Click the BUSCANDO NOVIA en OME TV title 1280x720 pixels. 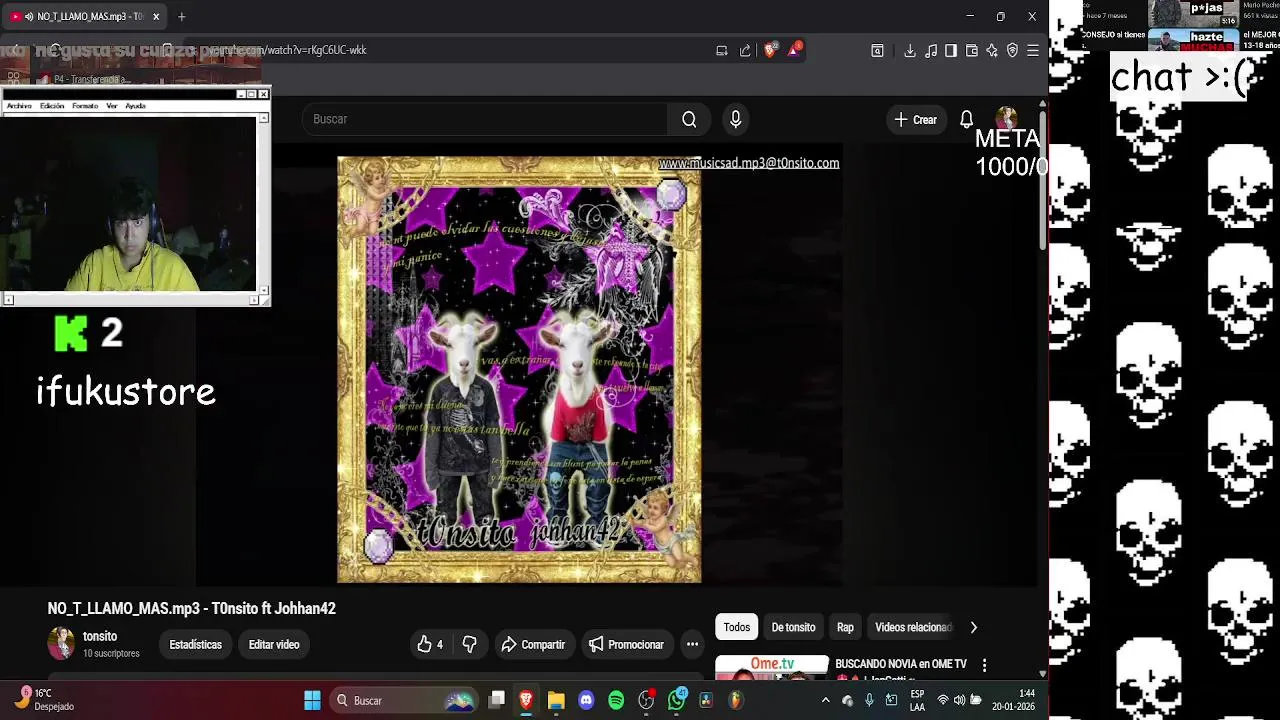point(901,664)
